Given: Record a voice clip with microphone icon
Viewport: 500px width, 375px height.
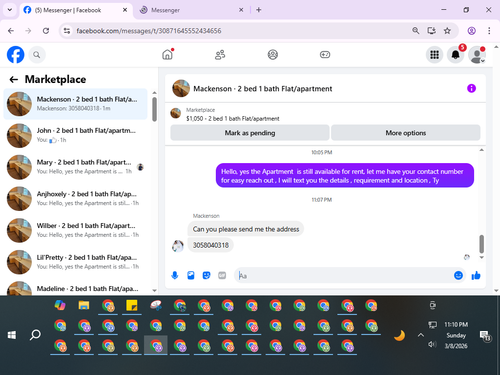Looking at the screenshot, I should click(175, 275).
